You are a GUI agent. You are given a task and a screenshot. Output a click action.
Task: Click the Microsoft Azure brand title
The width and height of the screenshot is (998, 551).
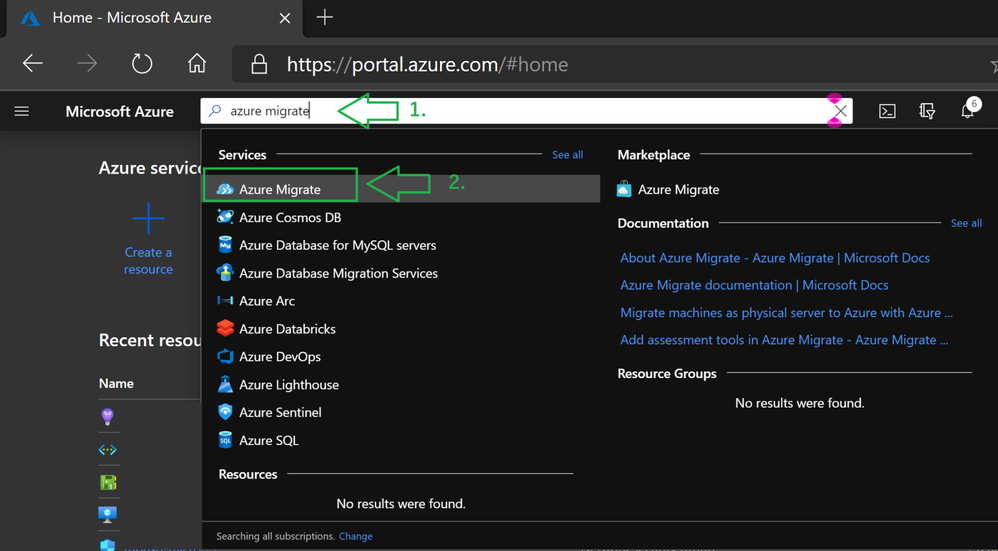(x=120, y=111)
